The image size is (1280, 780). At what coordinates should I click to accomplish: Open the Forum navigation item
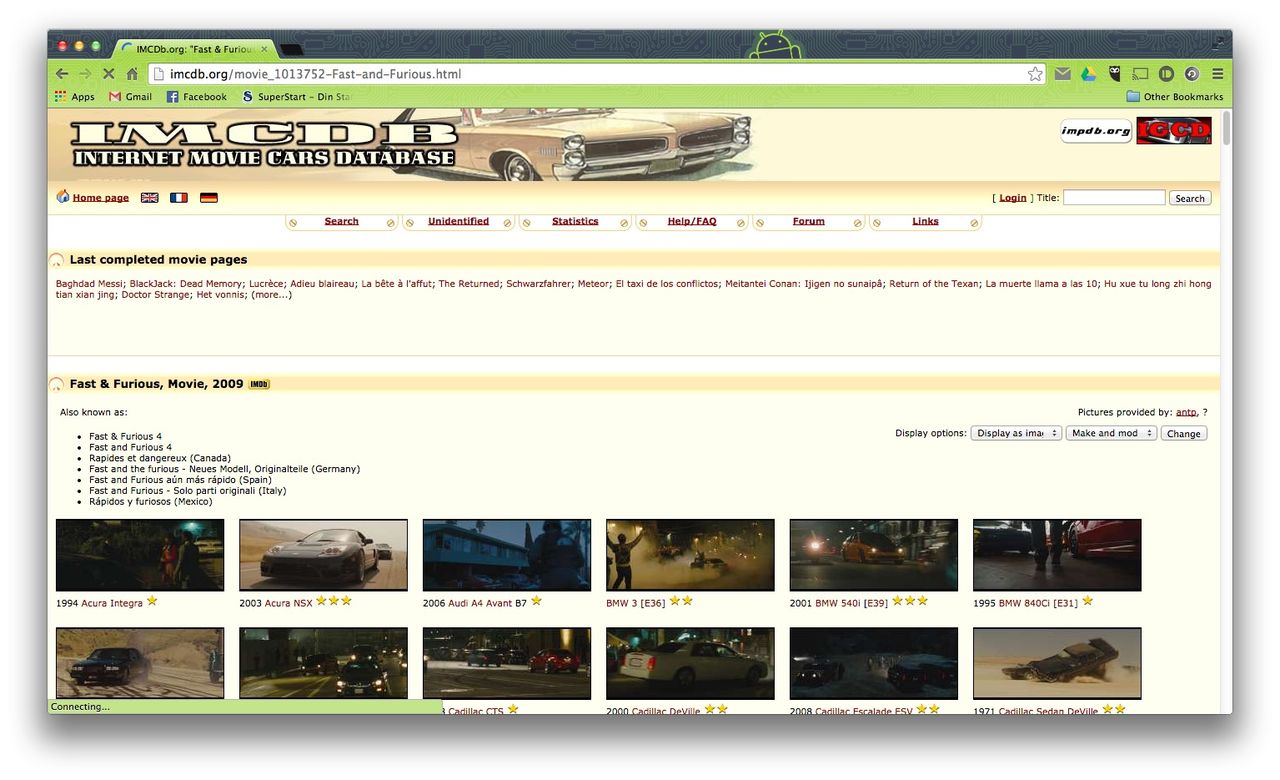(x=808, y=221)
